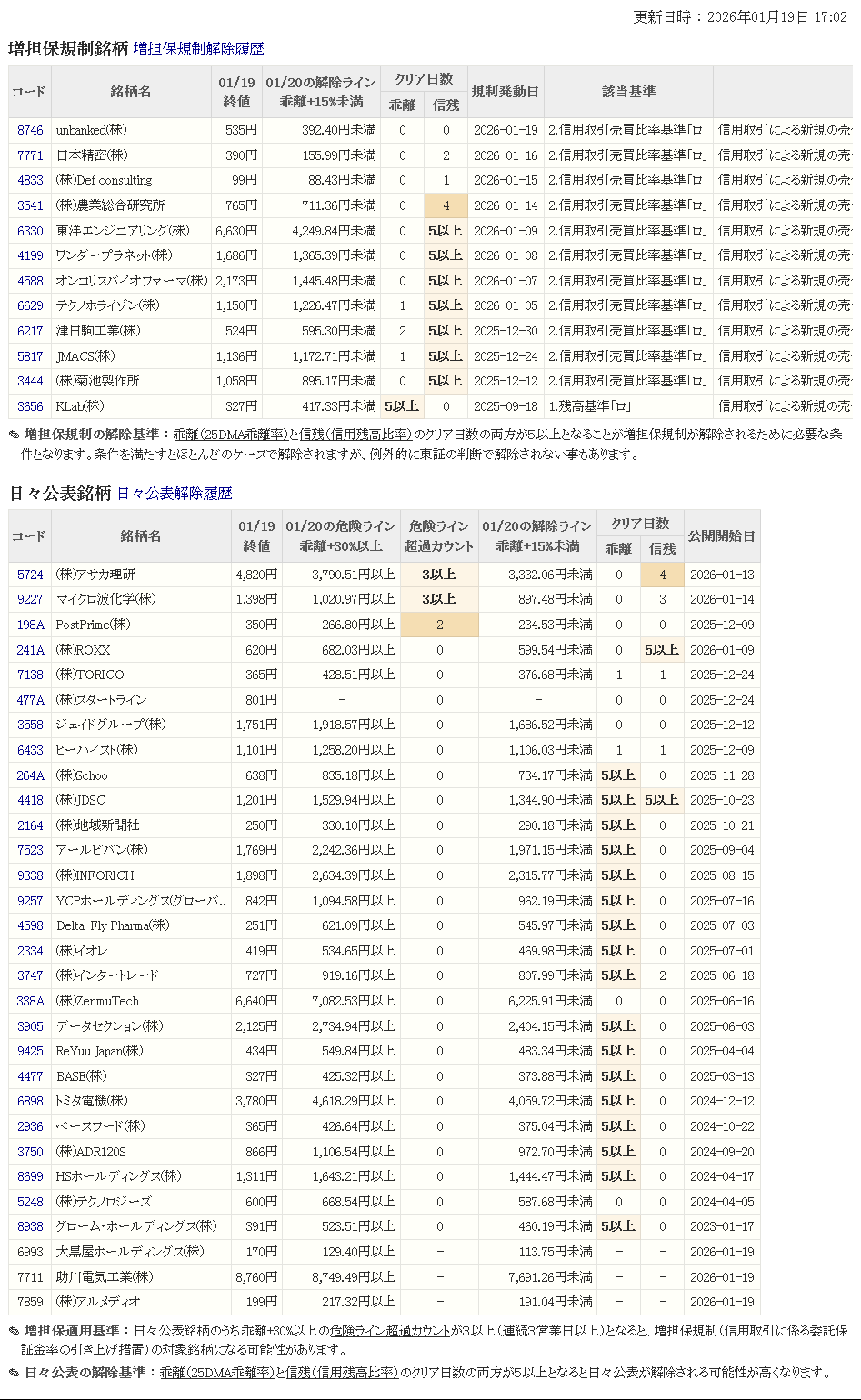The image size is (861, 1400).
Task: Click code 198A PostPrime link
Action: 30,625
